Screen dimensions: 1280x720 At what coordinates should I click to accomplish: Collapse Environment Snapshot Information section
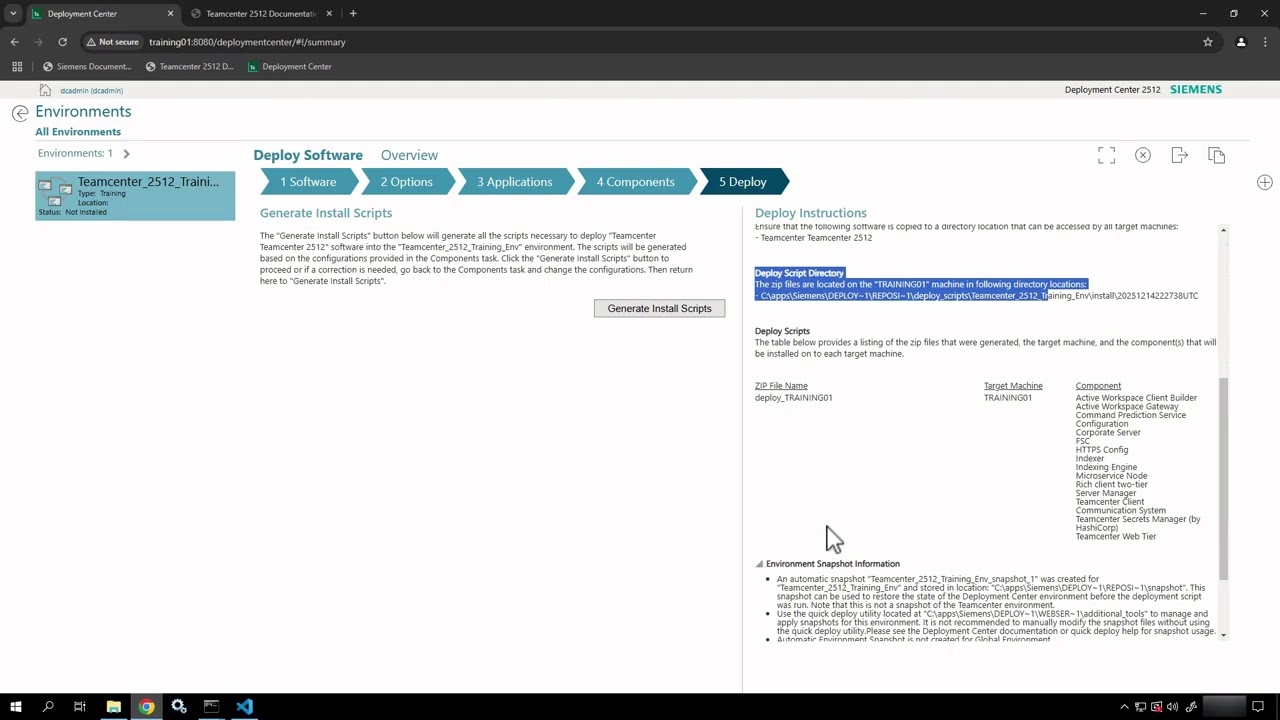(x=759, y=564)
